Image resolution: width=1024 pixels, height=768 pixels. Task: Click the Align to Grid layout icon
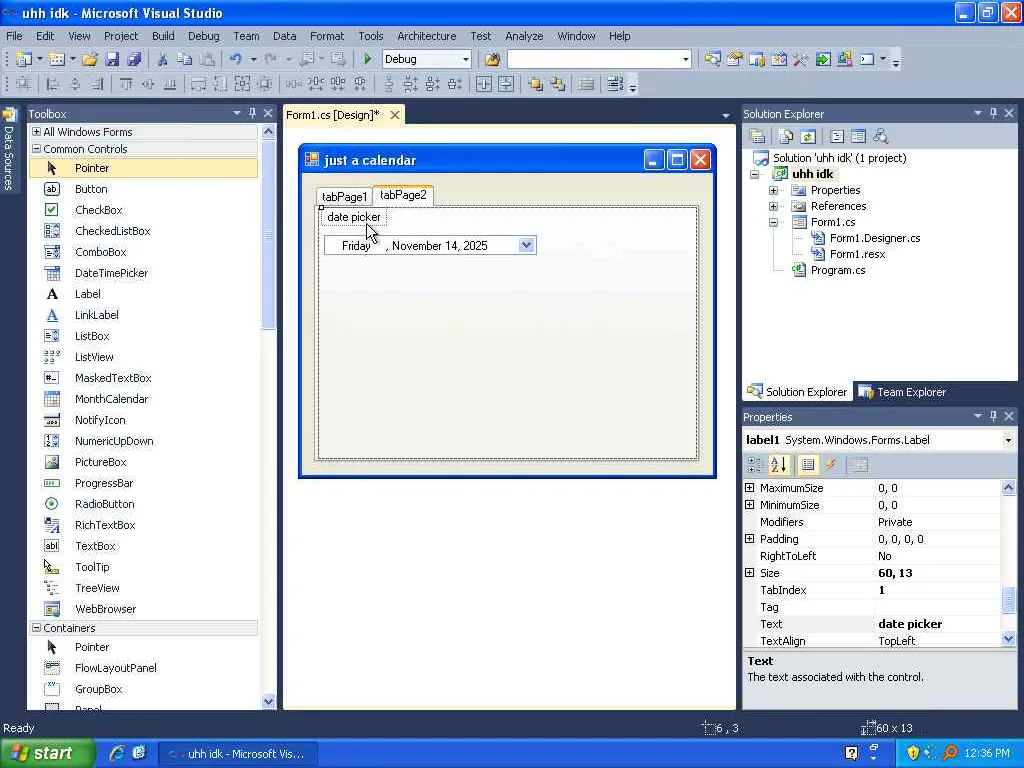(x=24, y=84)
